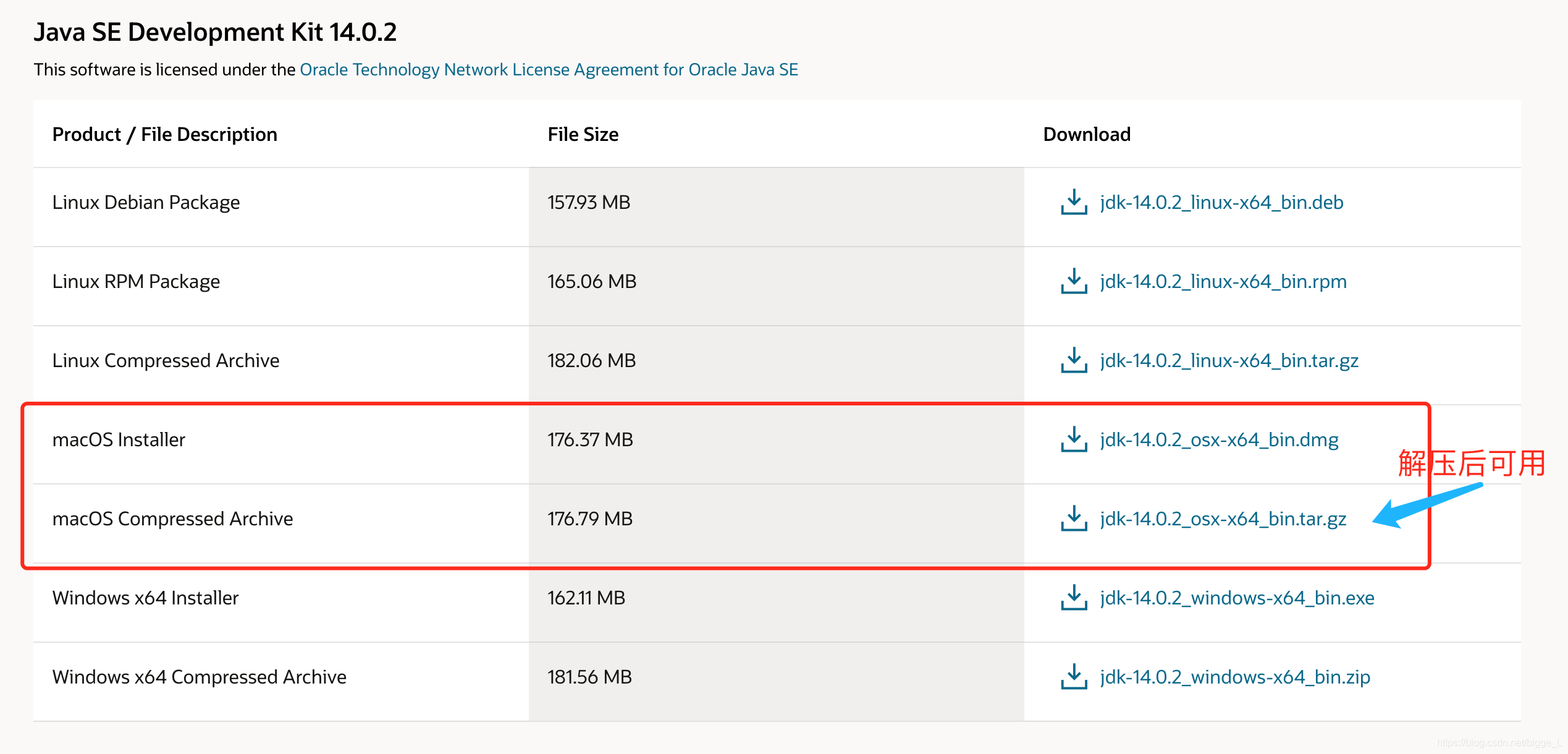Image resolution: width=1568 pixels, height=754 pixels.
Task: Download jdk-14.0.2_windows-x64_bin.zip file link
Action: pyautogui.click(x=1235, y=677)
